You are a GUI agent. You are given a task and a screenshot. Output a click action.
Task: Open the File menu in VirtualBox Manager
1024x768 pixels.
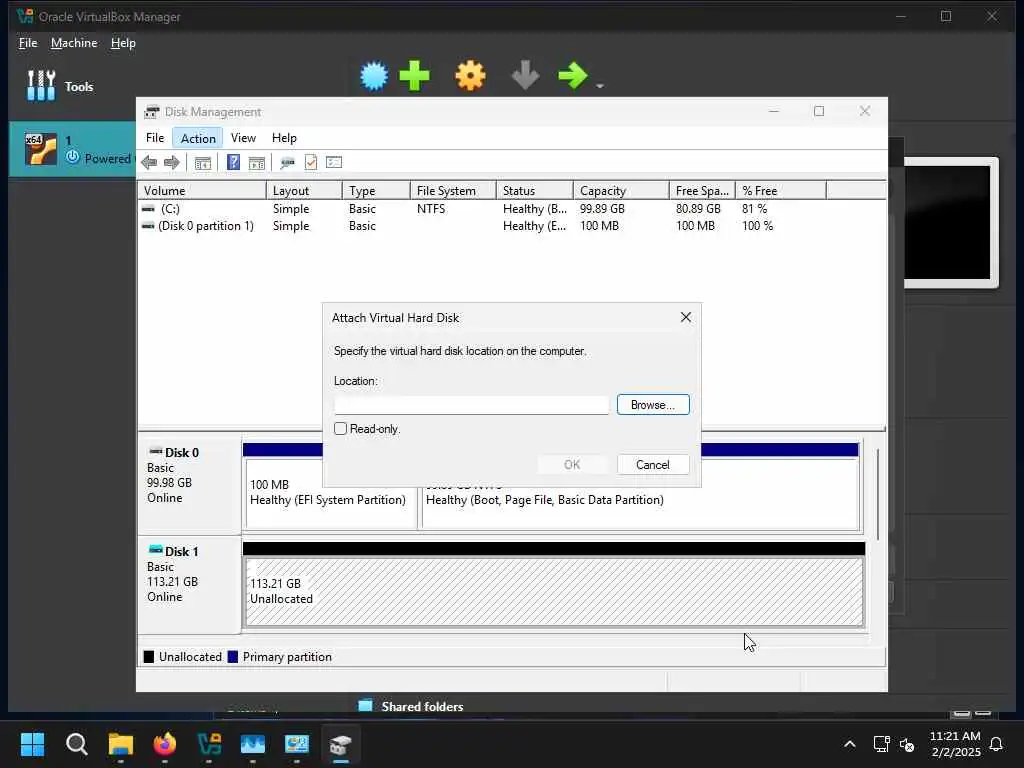click(28, 43)
